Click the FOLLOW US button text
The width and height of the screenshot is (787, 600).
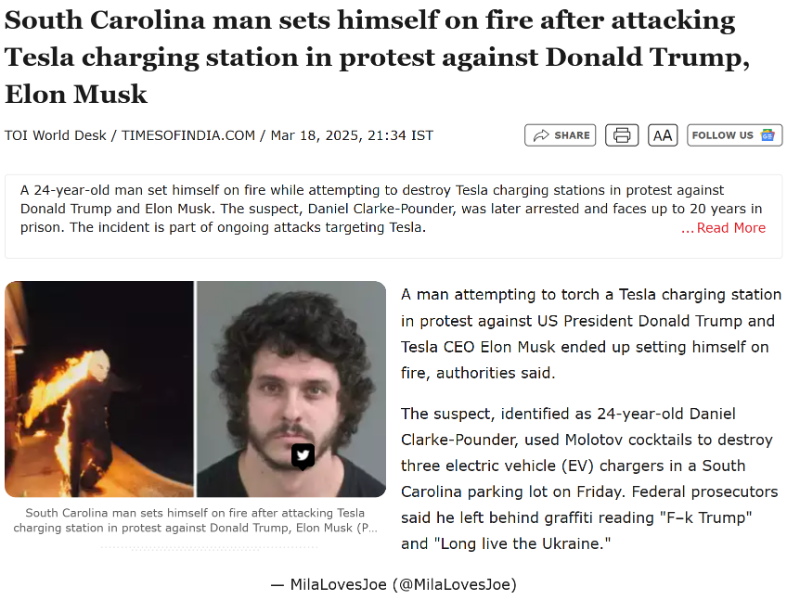click(722, 135)
